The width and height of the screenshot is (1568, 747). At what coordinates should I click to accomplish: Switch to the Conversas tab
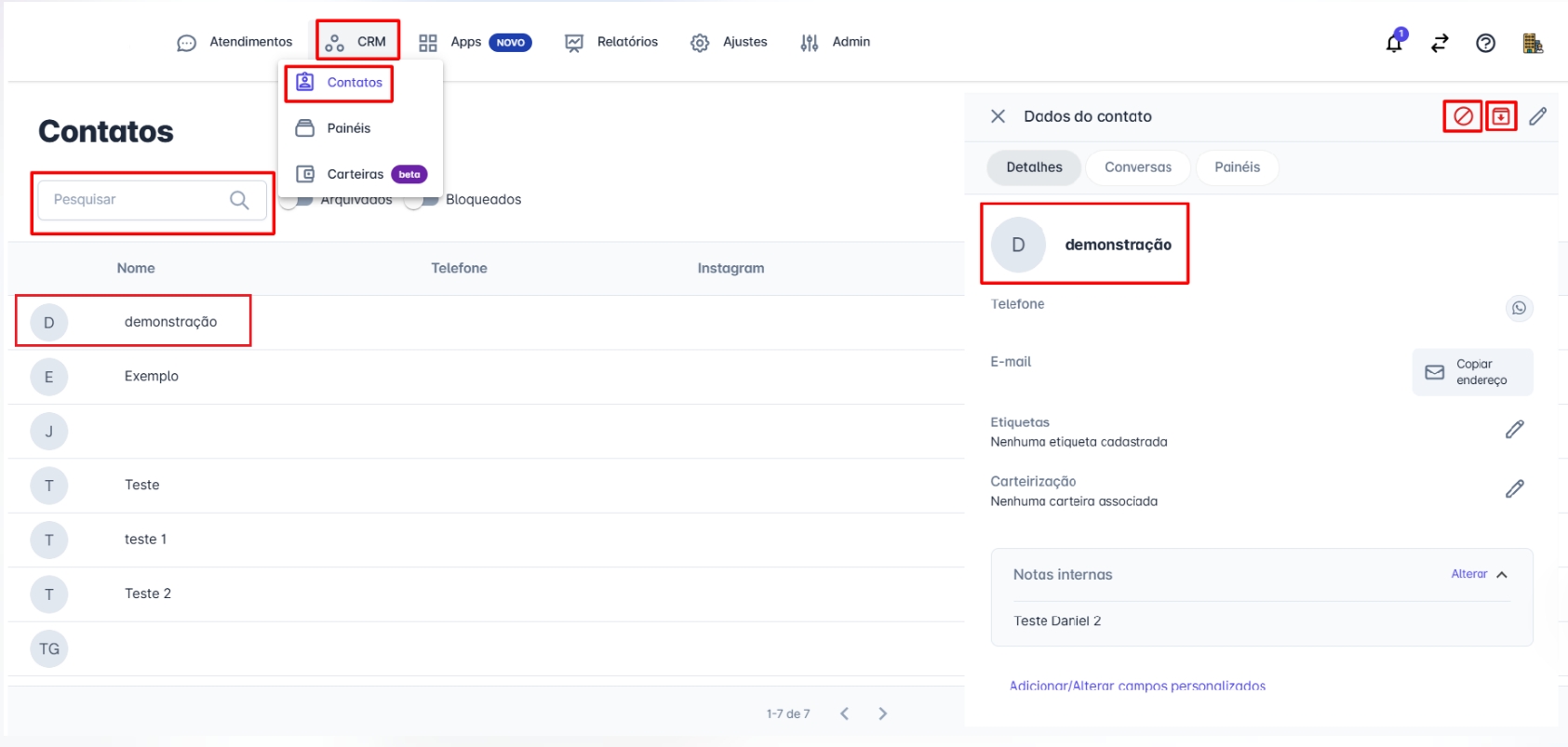1137,167
